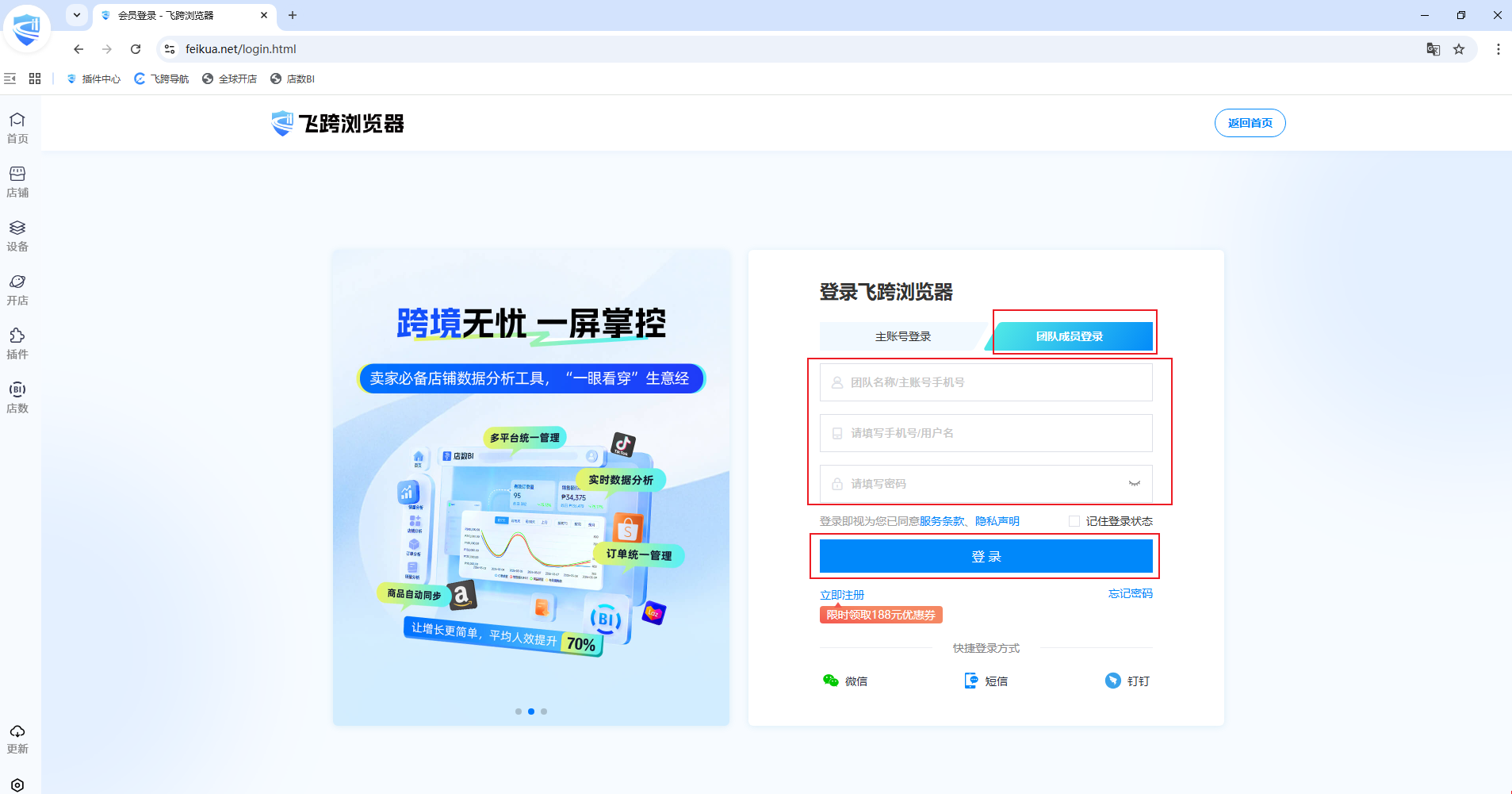Toggle the bookmarks sidebar list icon
1512x794 pixels.
[x=10, y=79]
